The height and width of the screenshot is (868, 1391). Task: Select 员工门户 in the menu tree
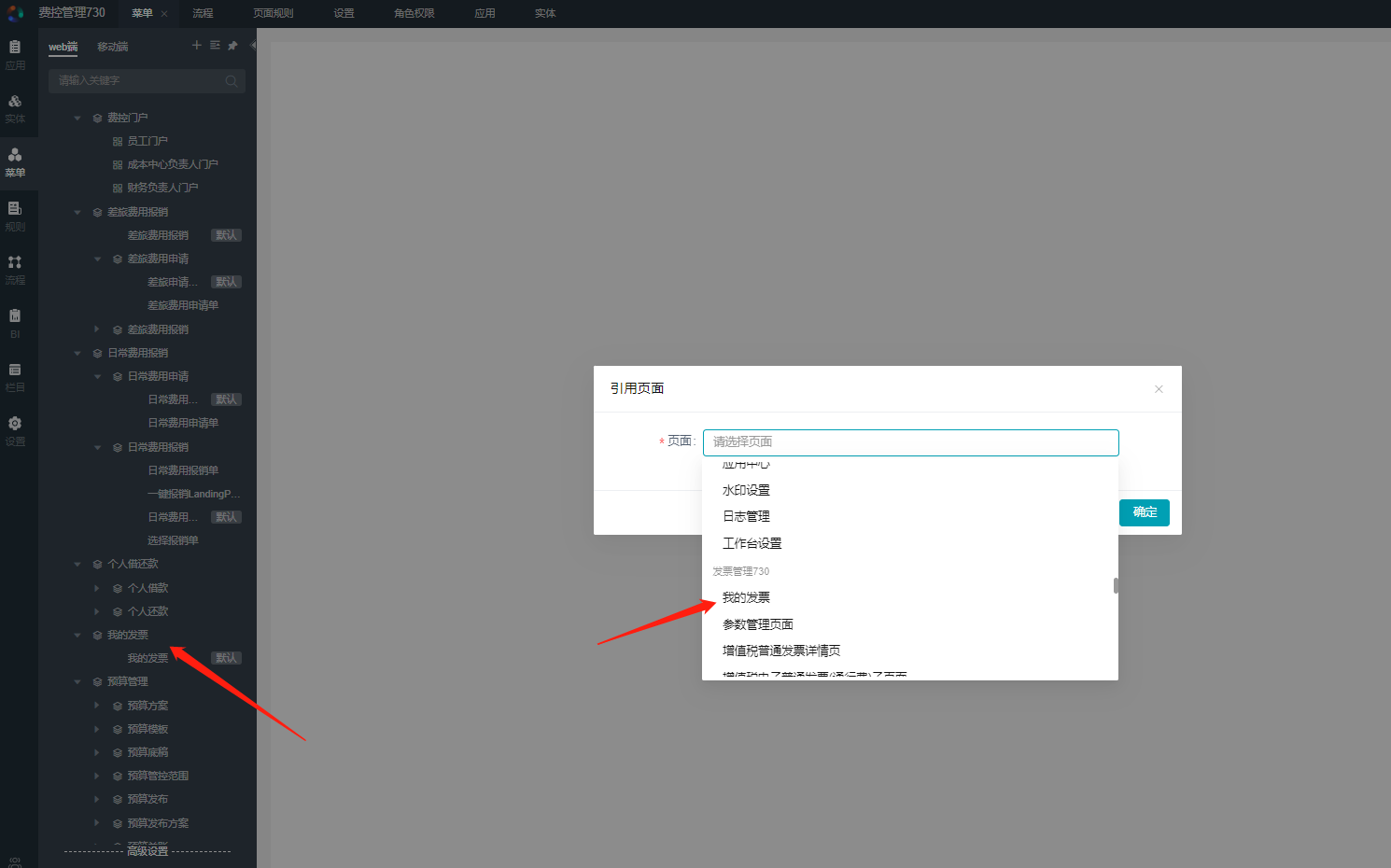coord(148,142)
